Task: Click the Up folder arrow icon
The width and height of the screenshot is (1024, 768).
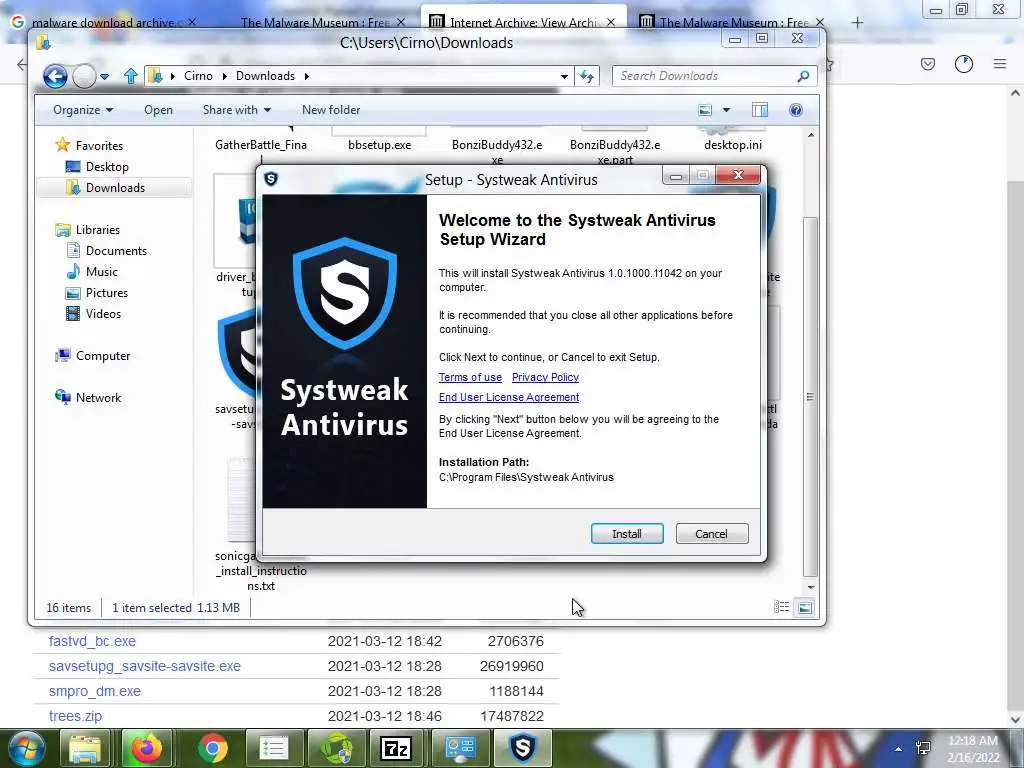Action: [x=131, y=76]
